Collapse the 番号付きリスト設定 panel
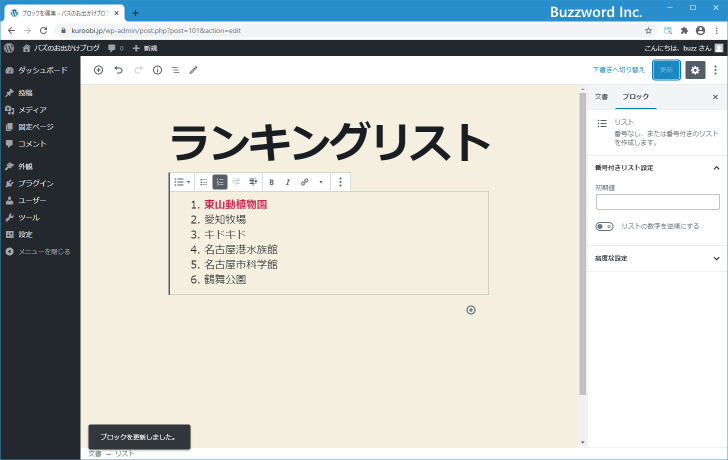 [x=657, y=168]
